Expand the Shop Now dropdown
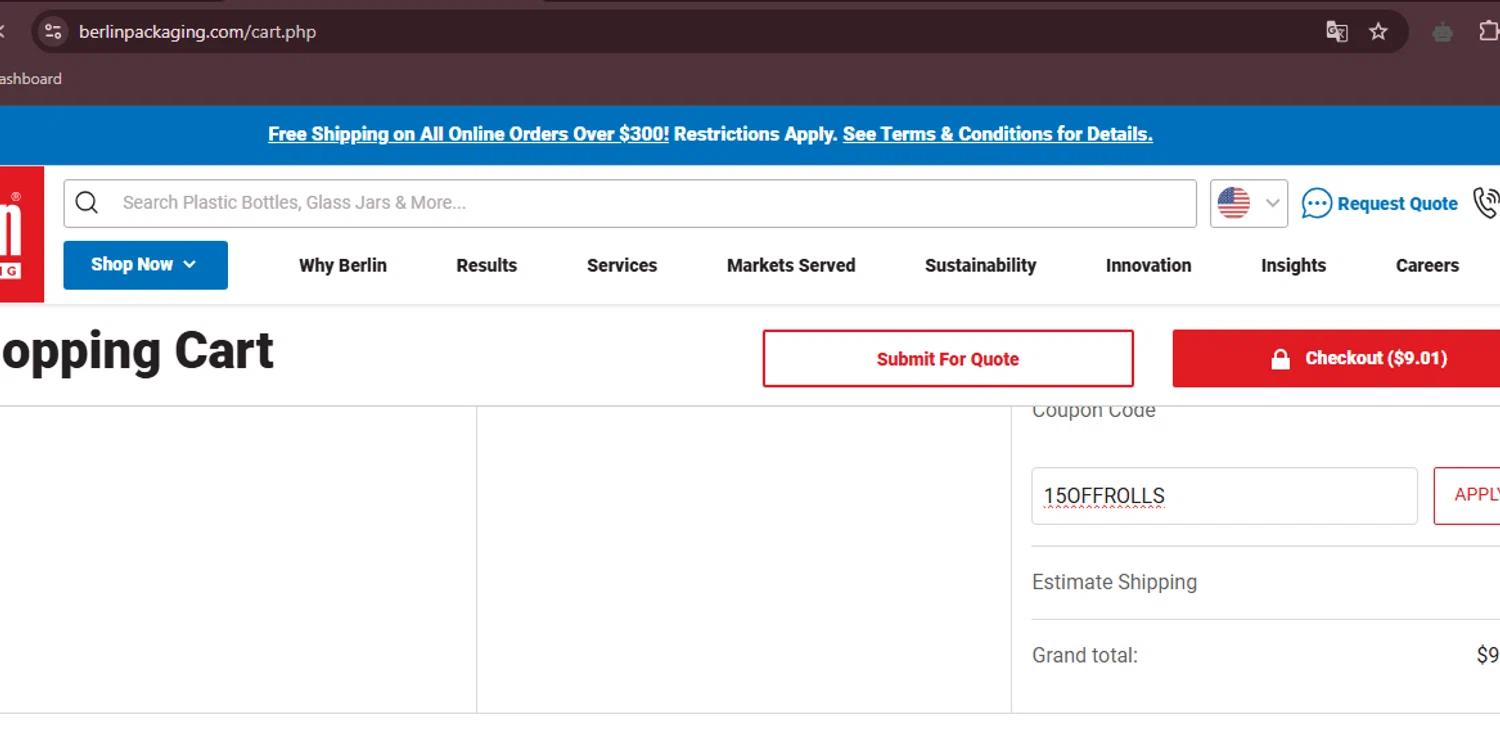 (x=145, y=265)
